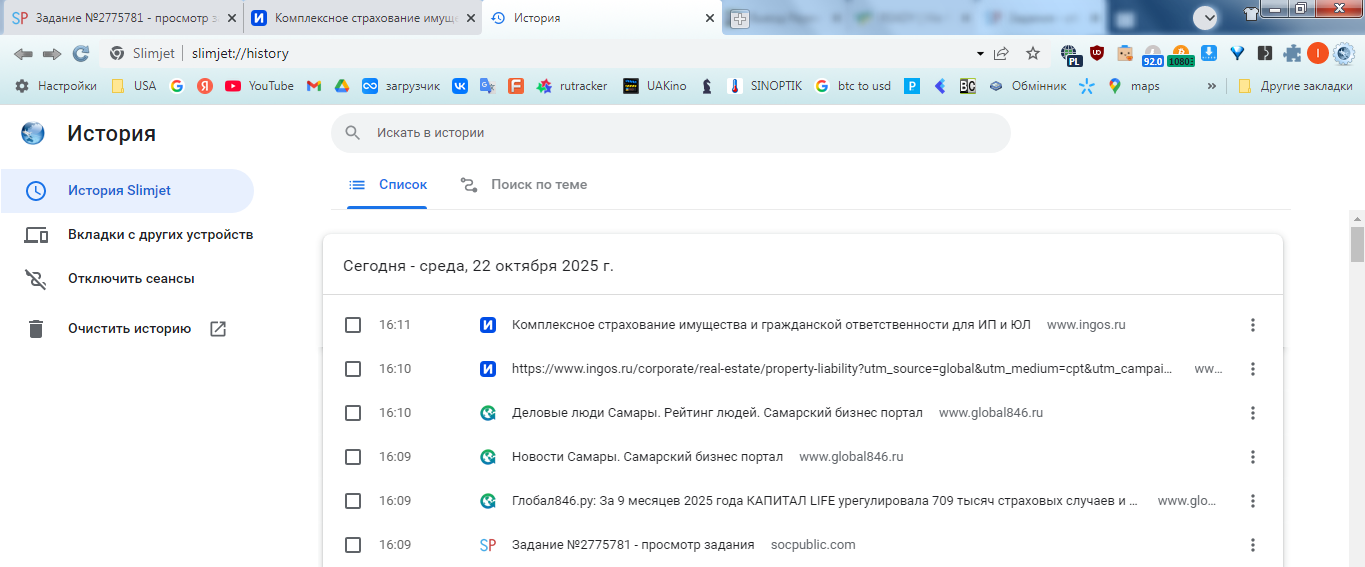Open the orange bitcoin price extension
Image resolution: width=1365 pixels, height=567 pixels.
(1180, 55)
